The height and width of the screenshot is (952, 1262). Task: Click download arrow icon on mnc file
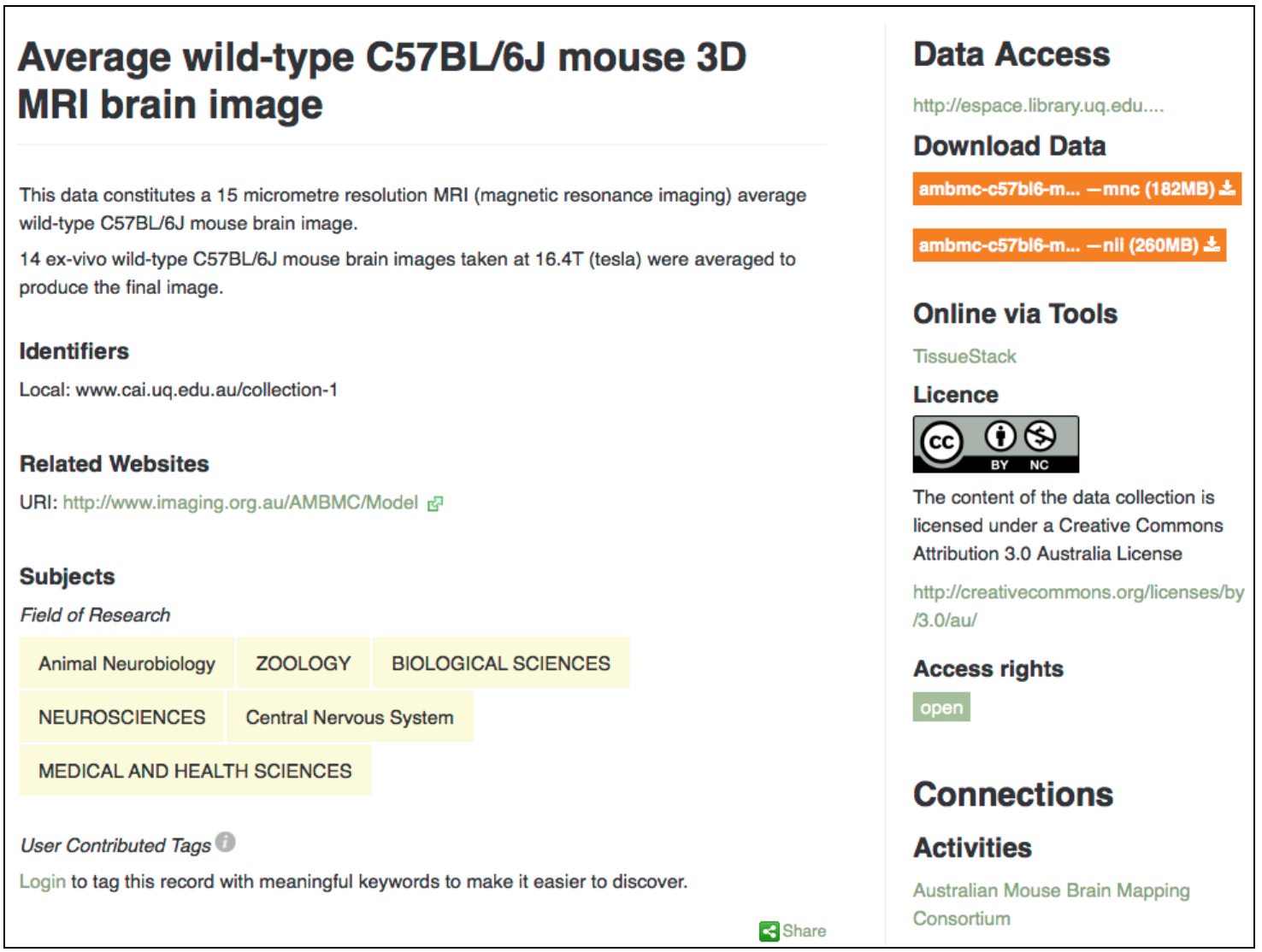pos(1227,189)
